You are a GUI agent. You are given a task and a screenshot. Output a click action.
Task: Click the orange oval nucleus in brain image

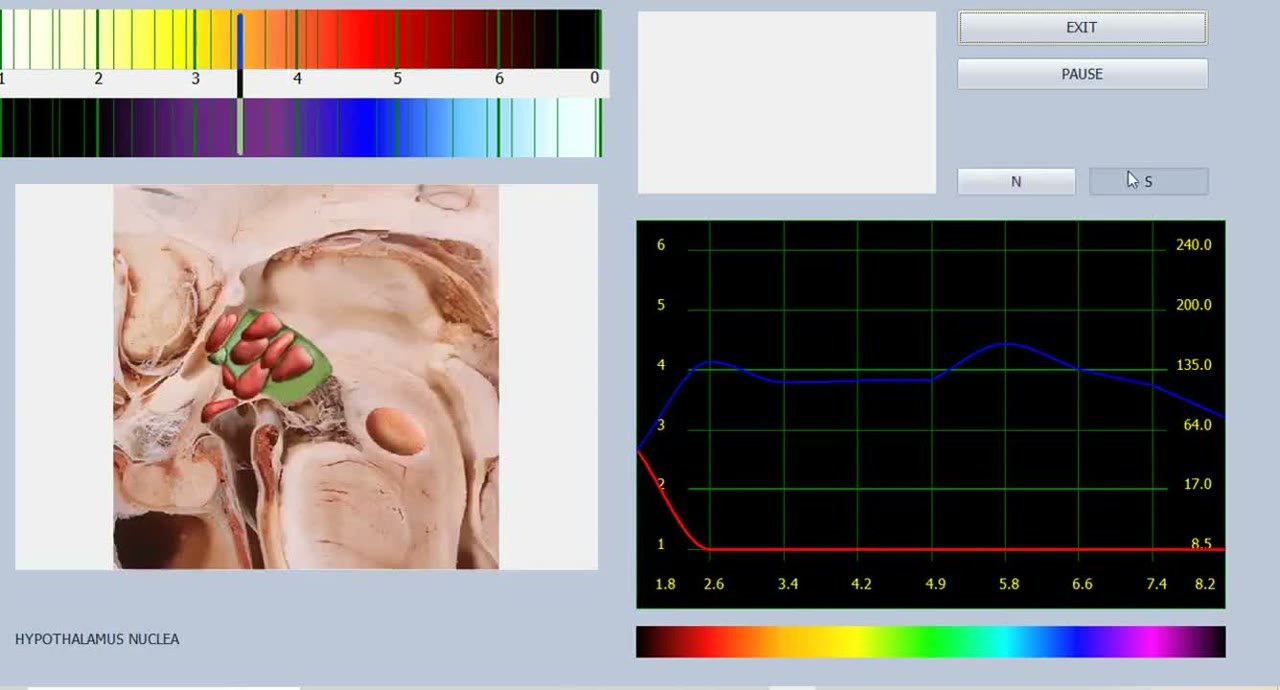point(395,430)
